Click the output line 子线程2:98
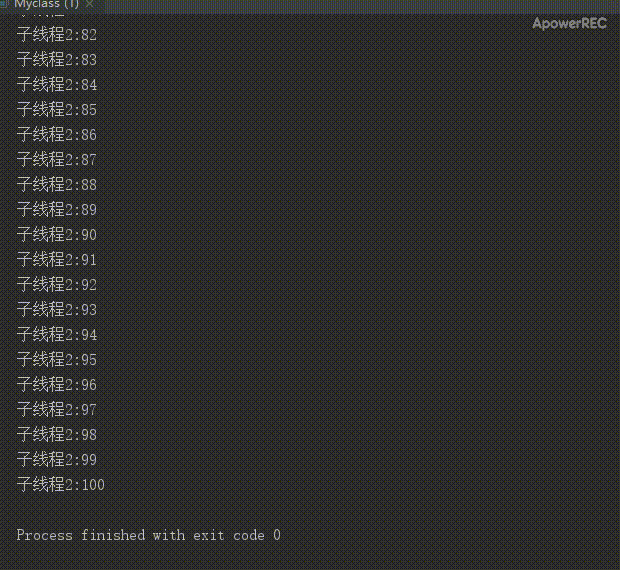Image resolution: width=620 pixels, height=570 pixels. 57,435
